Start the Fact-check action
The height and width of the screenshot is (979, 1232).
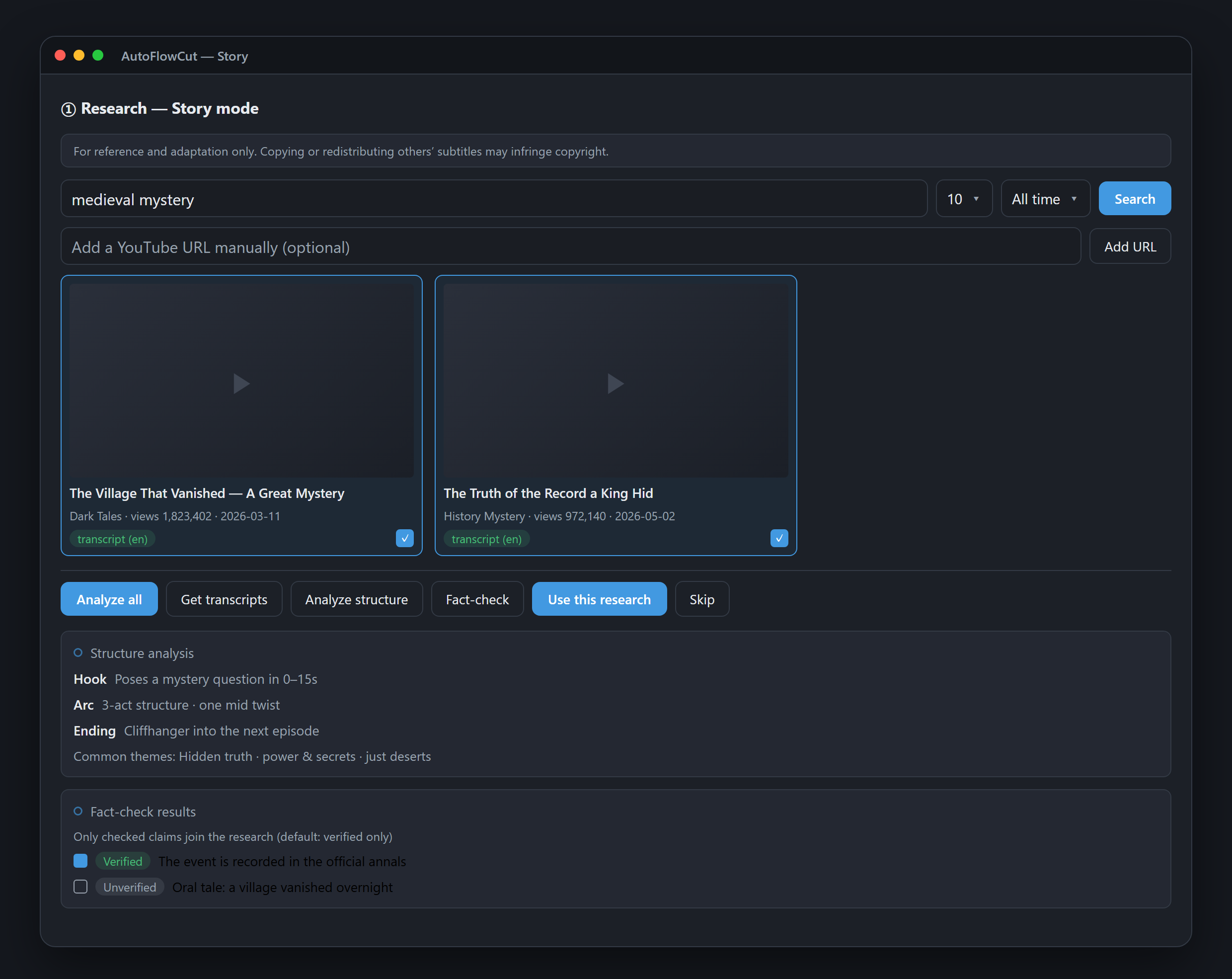[x=477, y=599]
